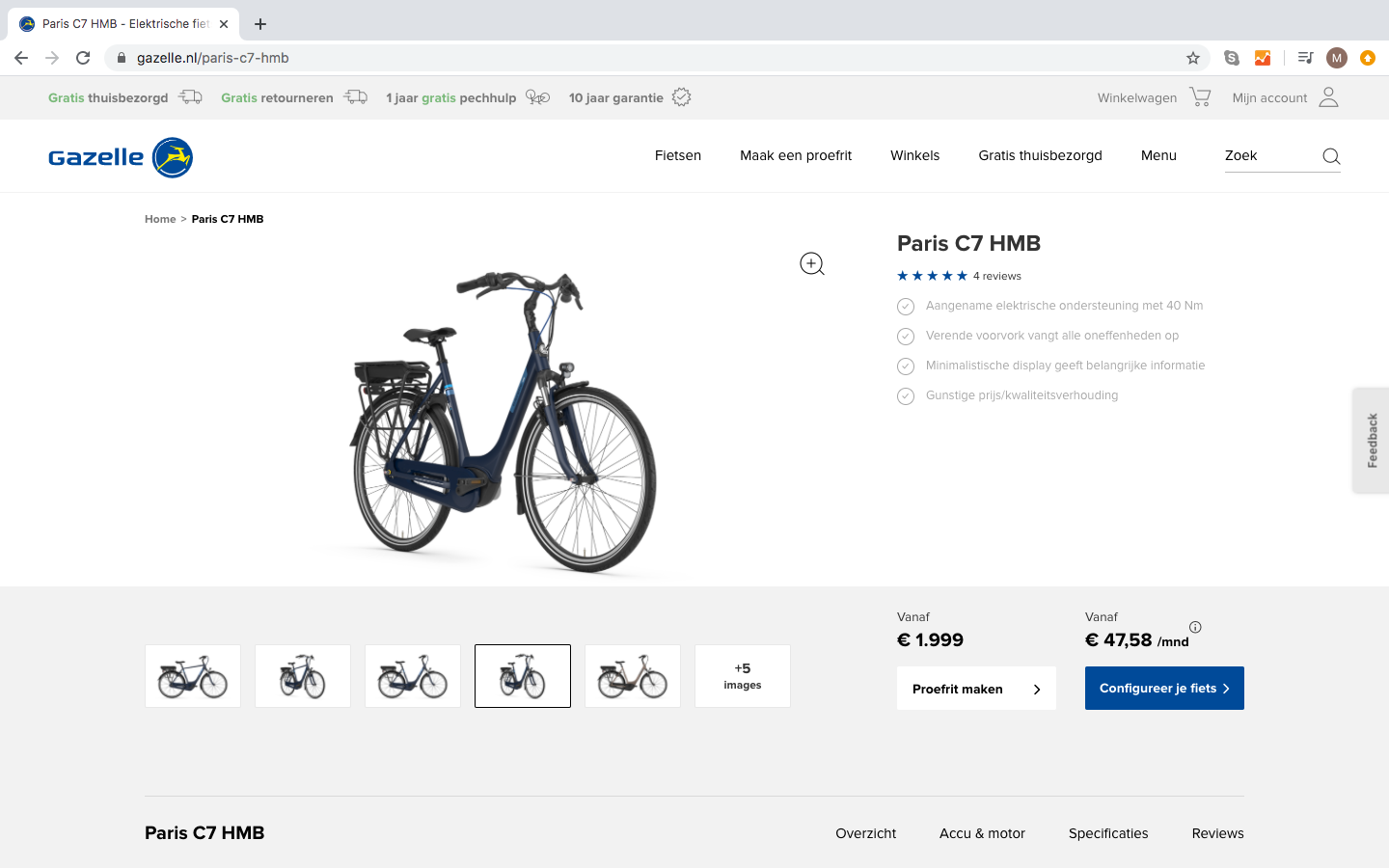The width and height of the screenshot is (1389, 868).
Task: Open the Chrome profile avatar M
Action: 1336,58
